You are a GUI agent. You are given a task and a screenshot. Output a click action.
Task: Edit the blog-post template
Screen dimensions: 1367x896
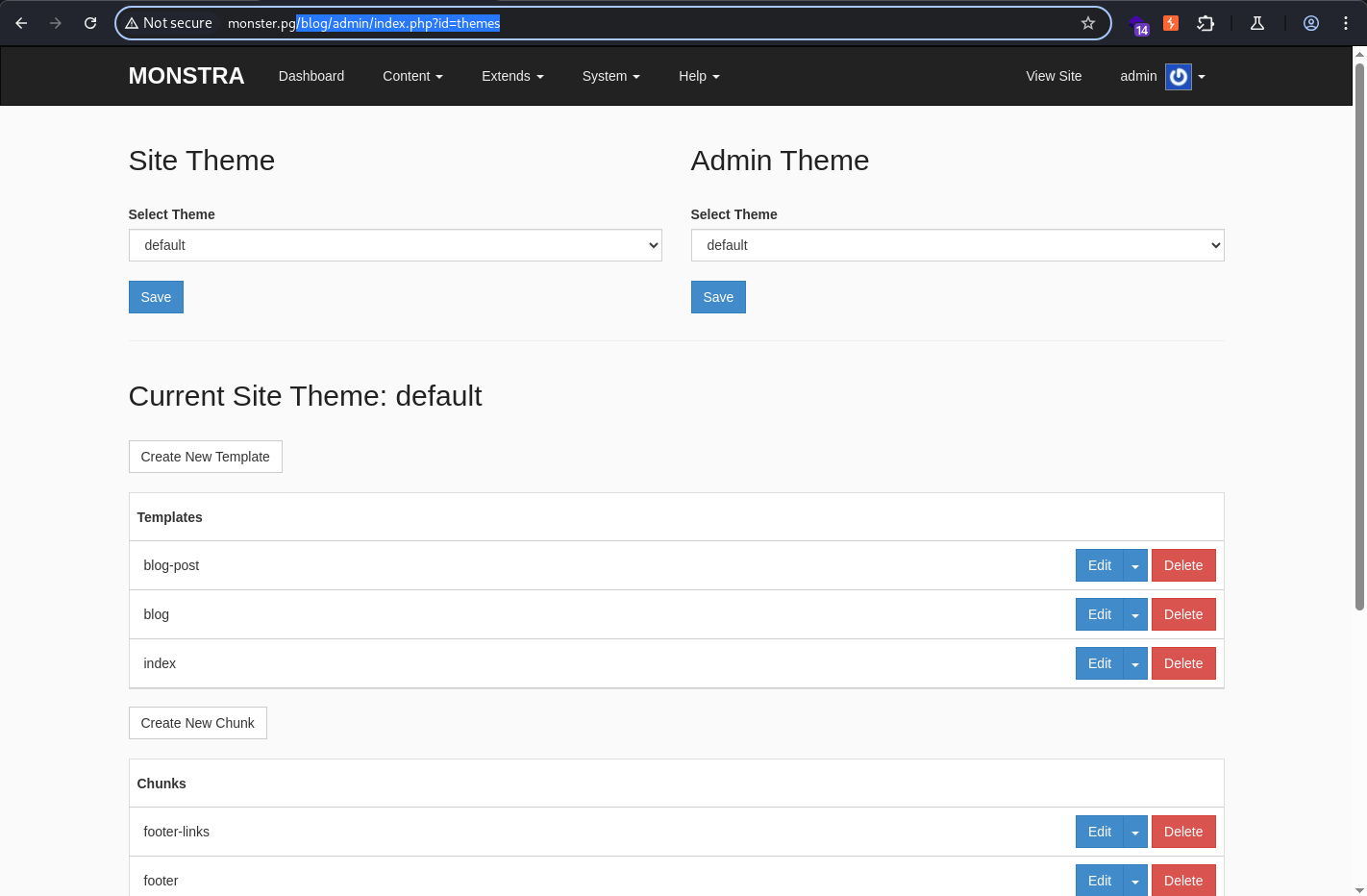coord(1100,565)
